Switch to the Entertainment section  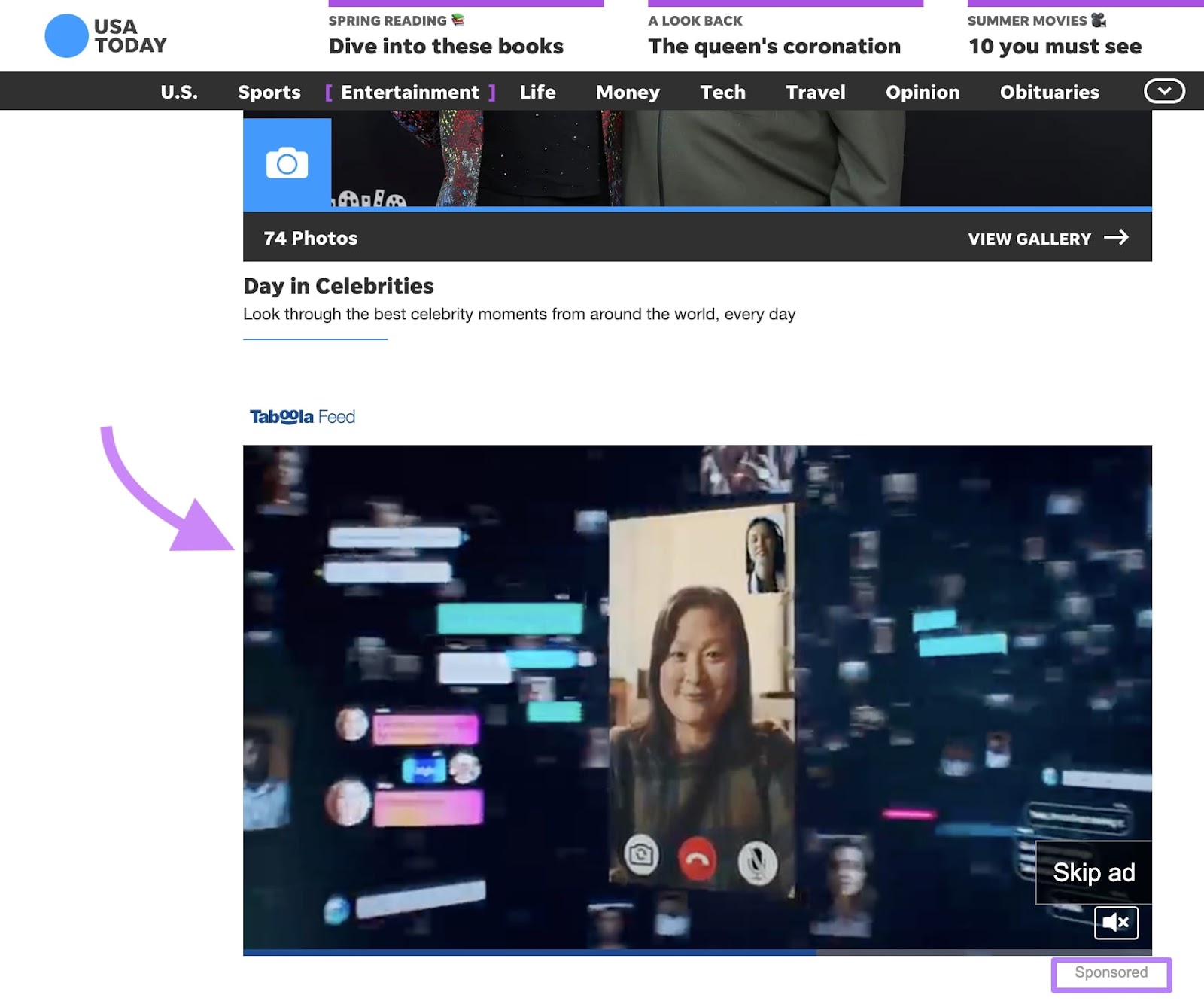tap(410, 92)
